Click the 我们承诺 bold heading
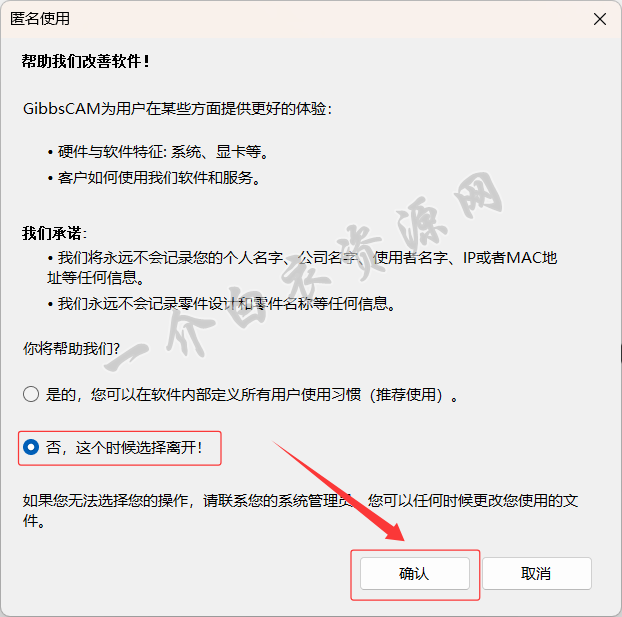This screenshot has height=617, width=622. [x=54, y=233]
